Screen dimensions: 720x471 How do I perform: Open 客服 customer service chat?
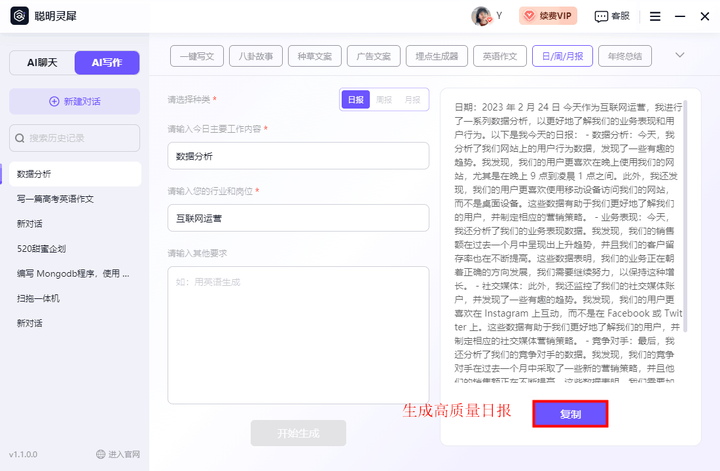612,16
